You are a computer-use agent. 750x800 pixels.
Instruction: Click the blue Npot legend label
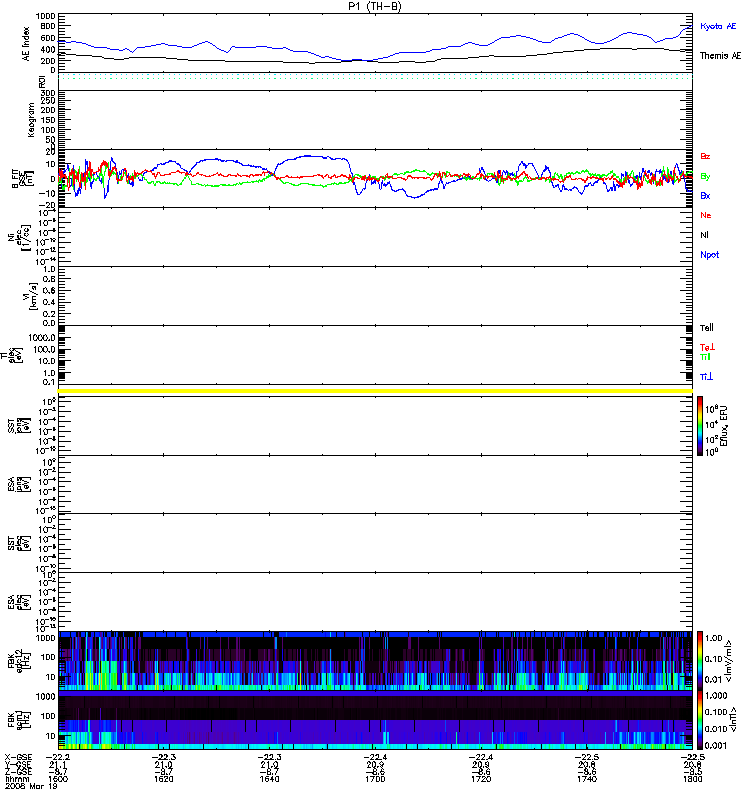tap(710, 255)
